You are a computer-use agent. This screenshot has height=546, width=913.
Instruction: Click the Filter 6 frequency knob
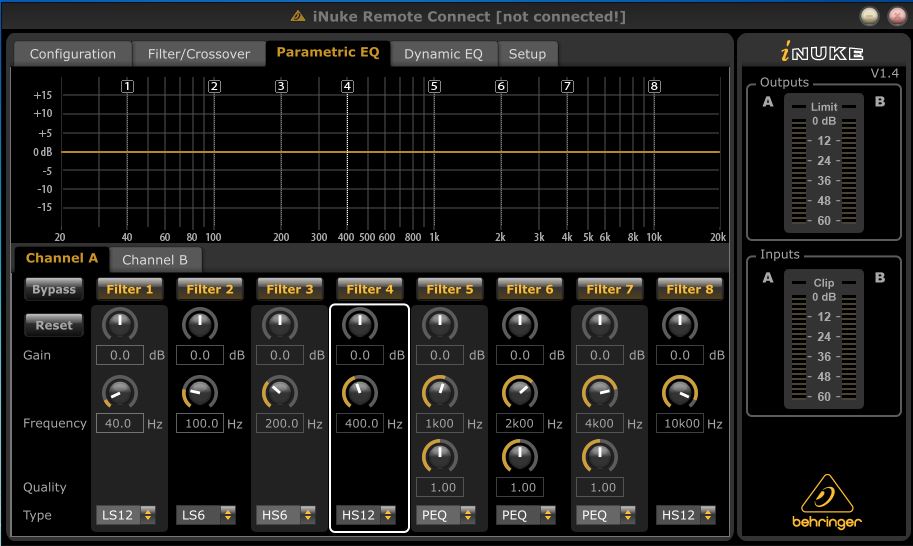pos(520,393)
